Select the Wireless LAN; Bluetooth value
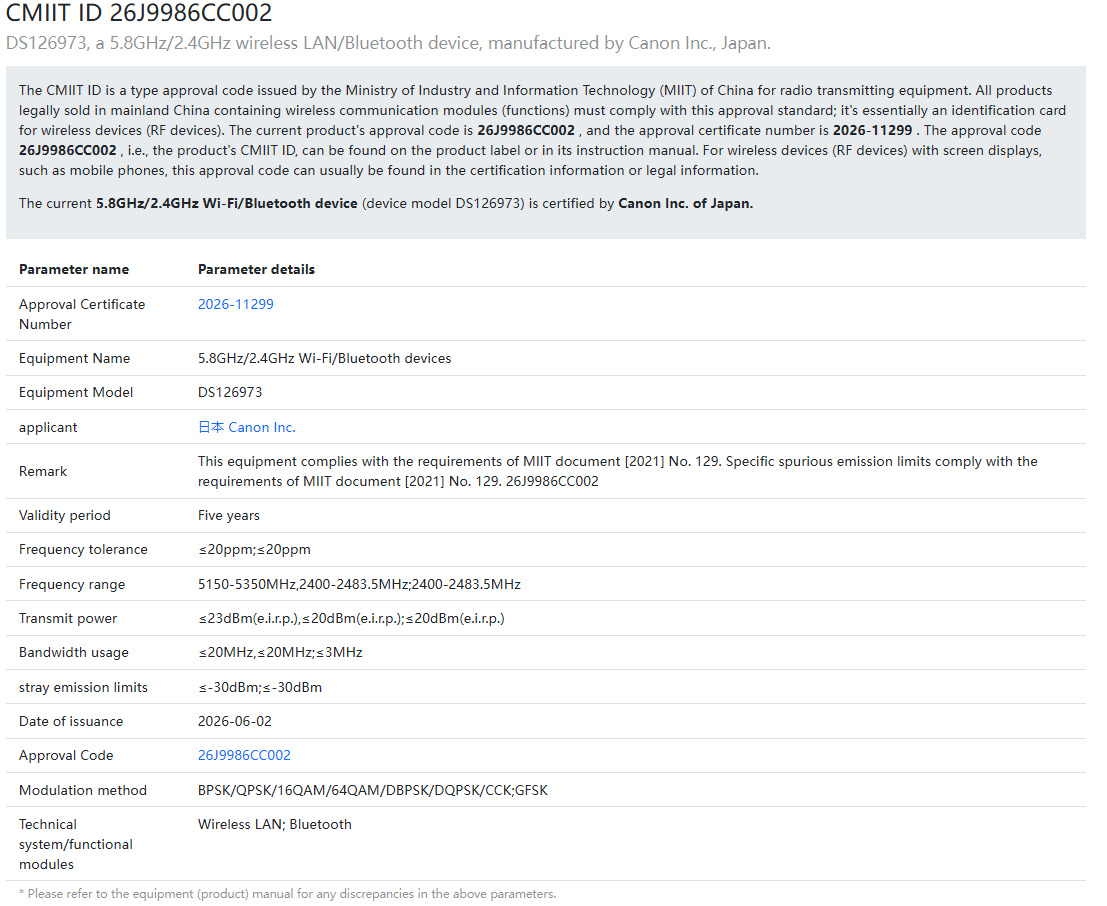The height and width of the screenshot is (906, 1107). point(275,824)
